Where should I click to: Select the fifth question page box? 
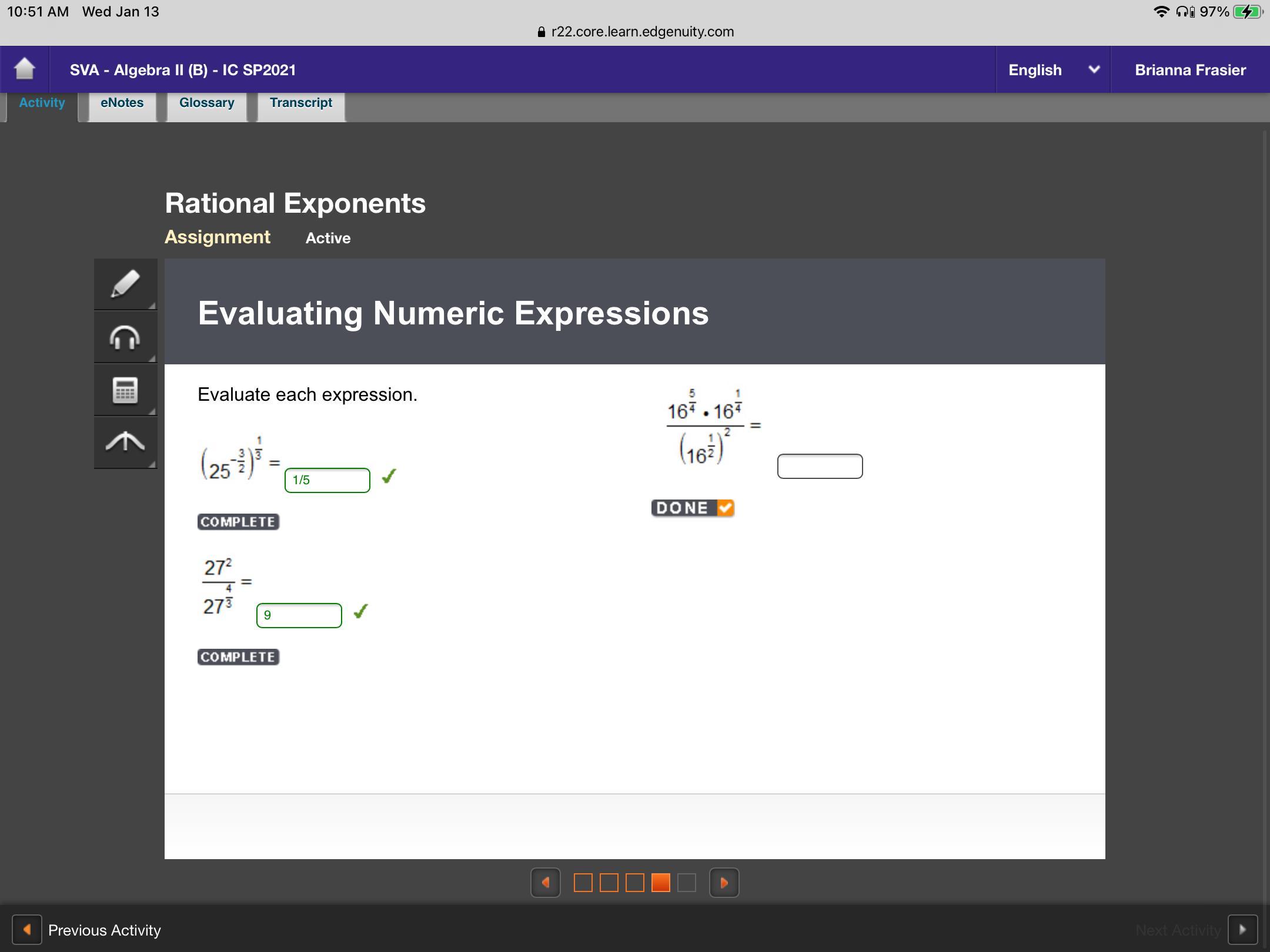686,883
